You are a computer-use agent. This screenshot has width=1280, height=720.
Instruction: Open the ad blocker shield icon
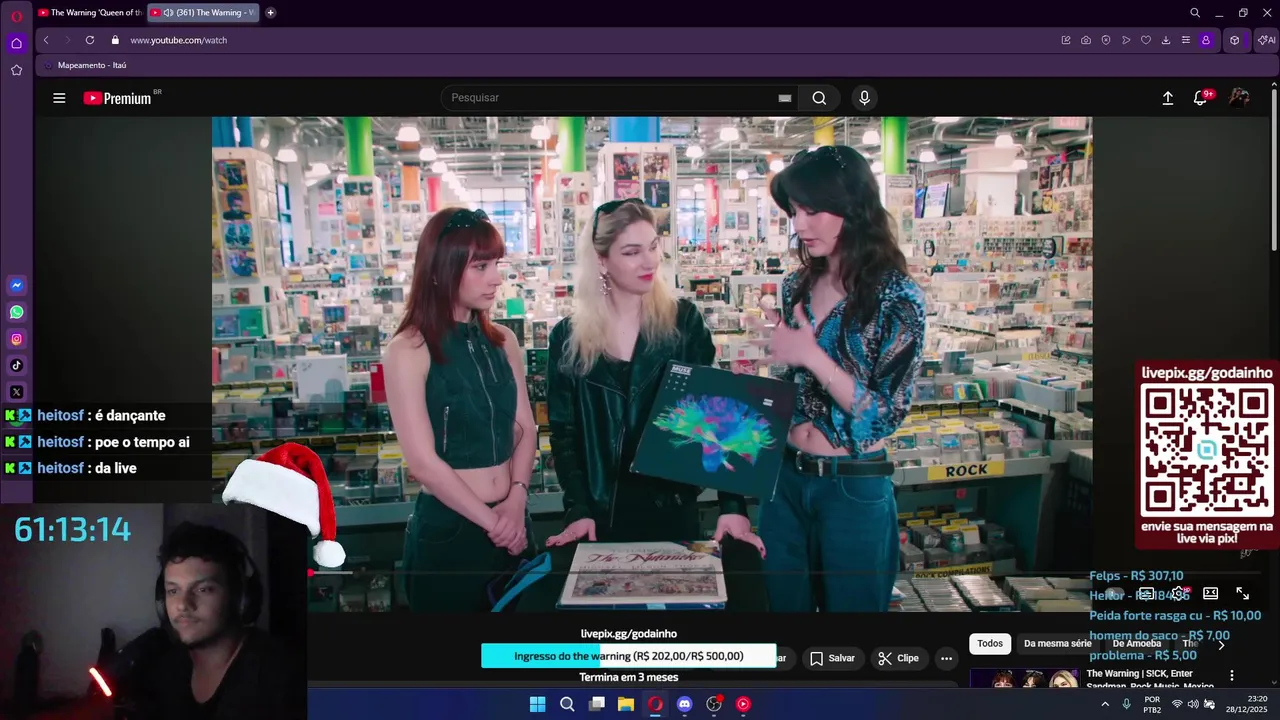click(x=1106, y=40)
